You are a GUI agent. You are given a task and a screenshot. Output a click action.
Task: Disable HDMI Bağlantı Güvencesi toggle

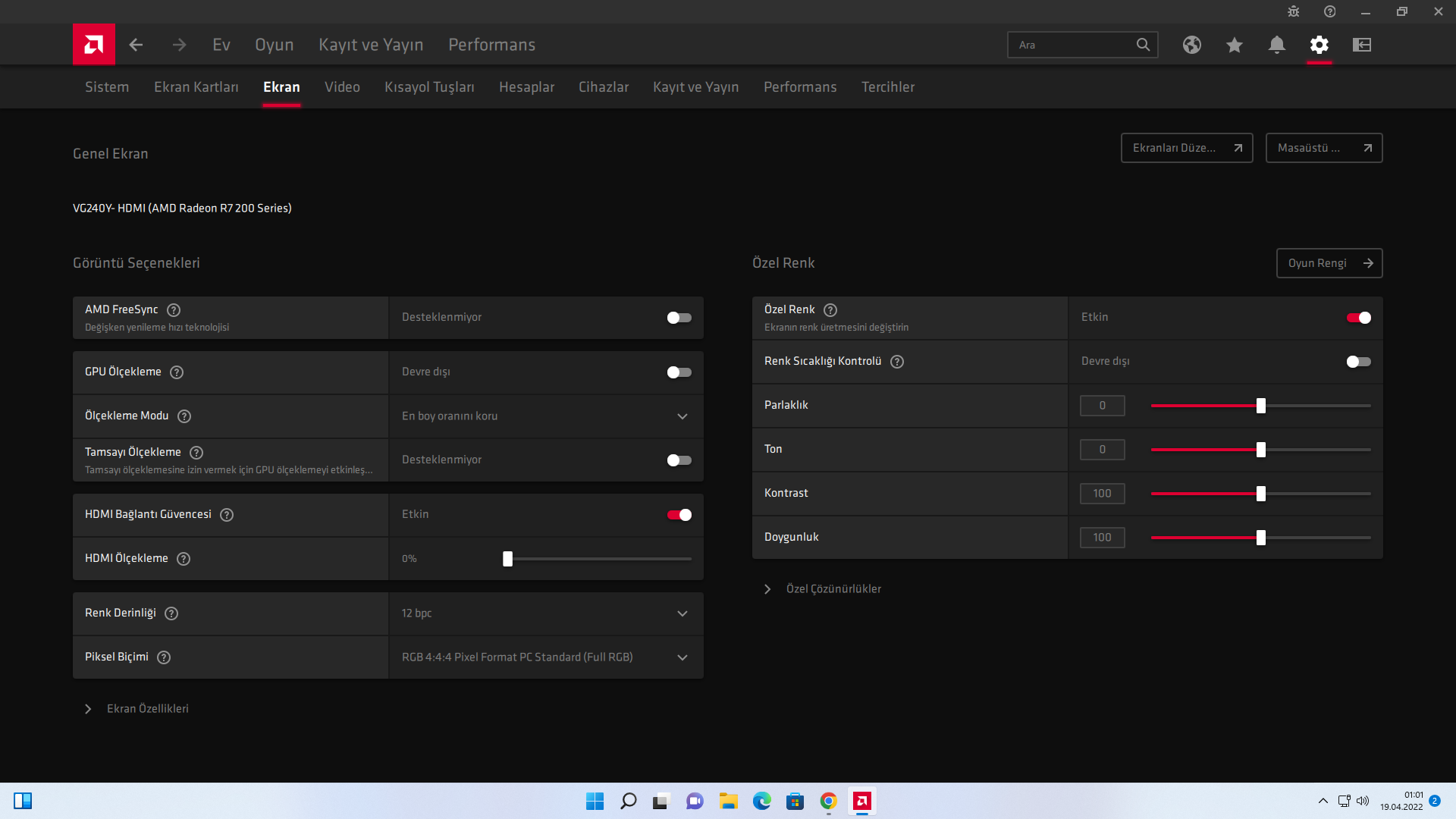pyautogui.click(x=679, y=515)
